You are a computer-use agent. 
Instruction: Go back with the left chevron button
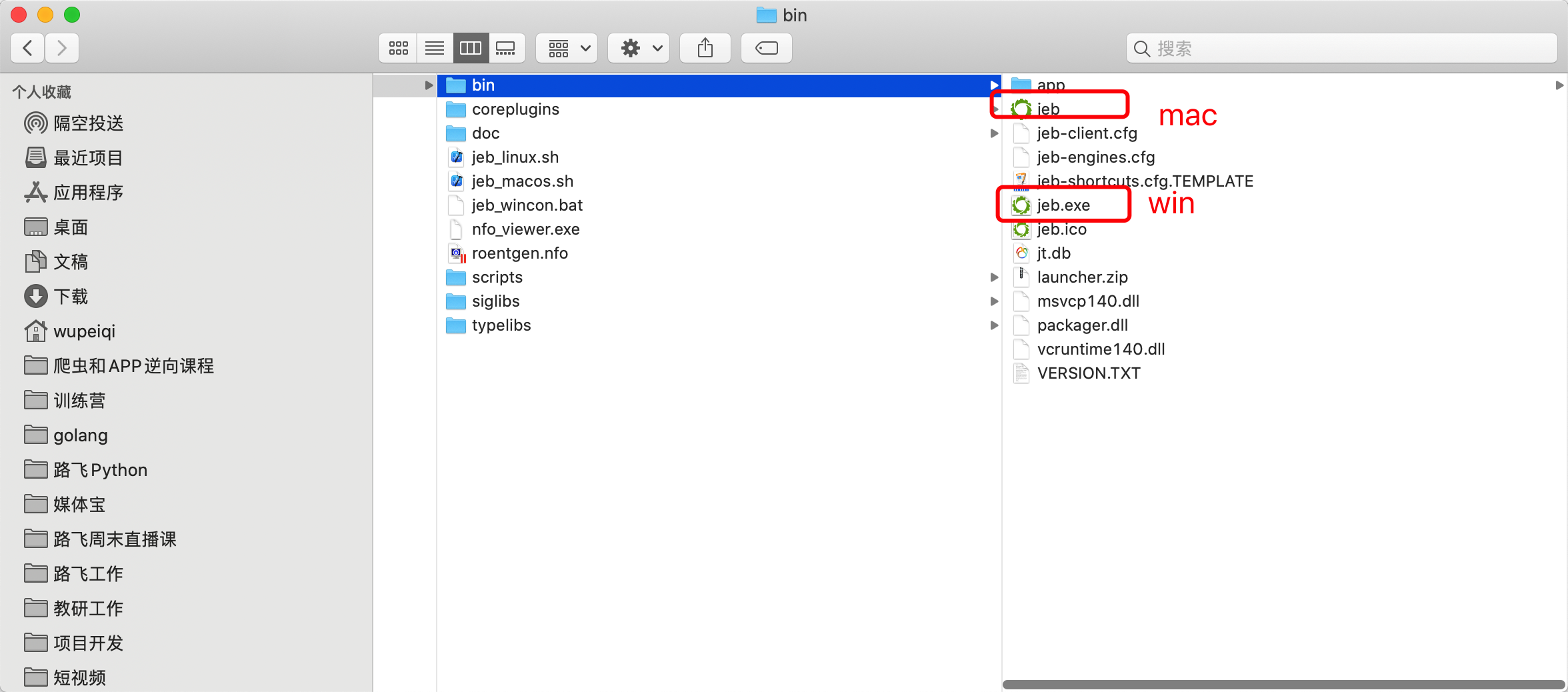28,48
